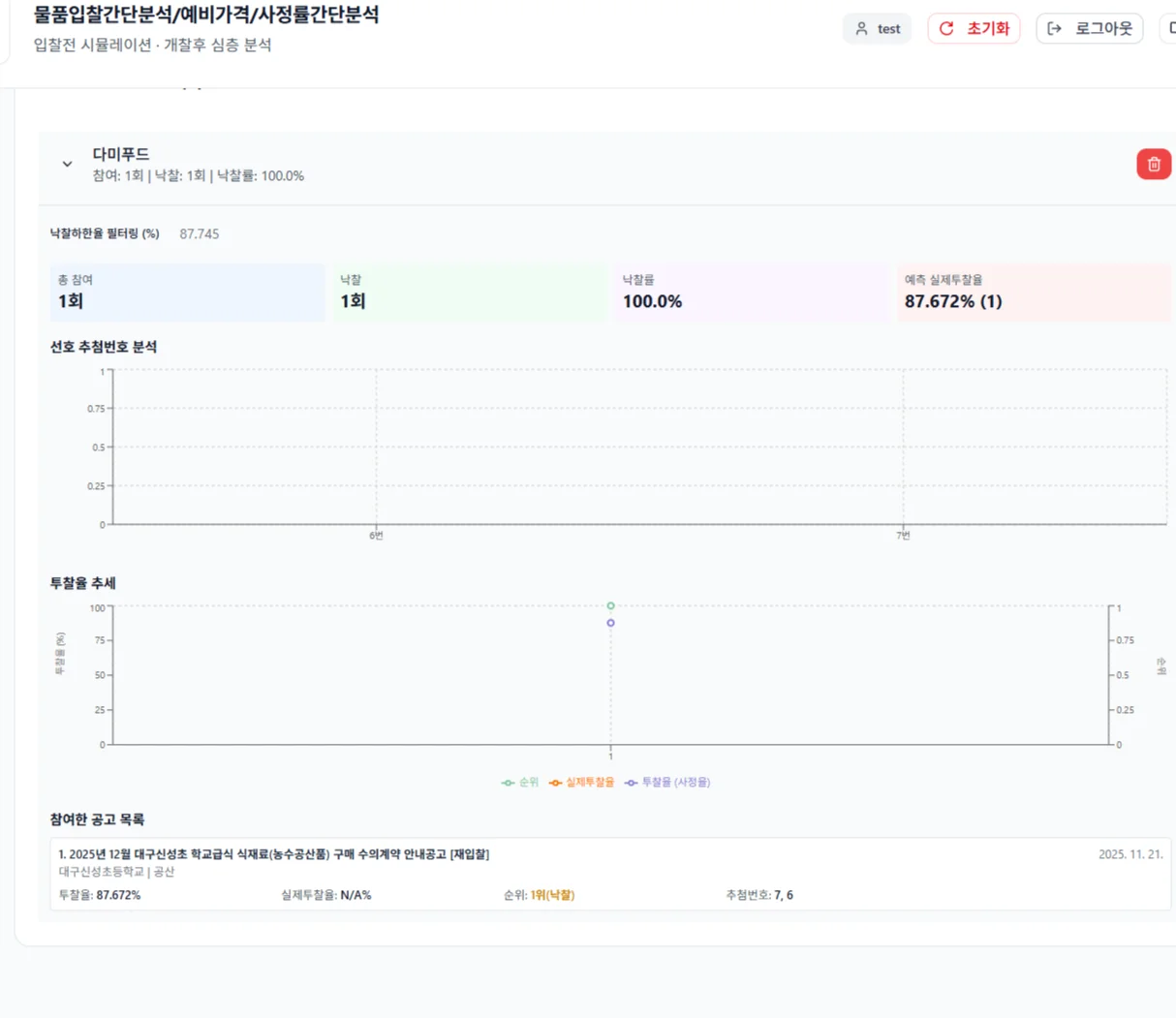Image resolution: width=1176 pixels, height=1018 pixels.
Task: Toggle the 실제투찰율 legend item
Action: (581, 782)
